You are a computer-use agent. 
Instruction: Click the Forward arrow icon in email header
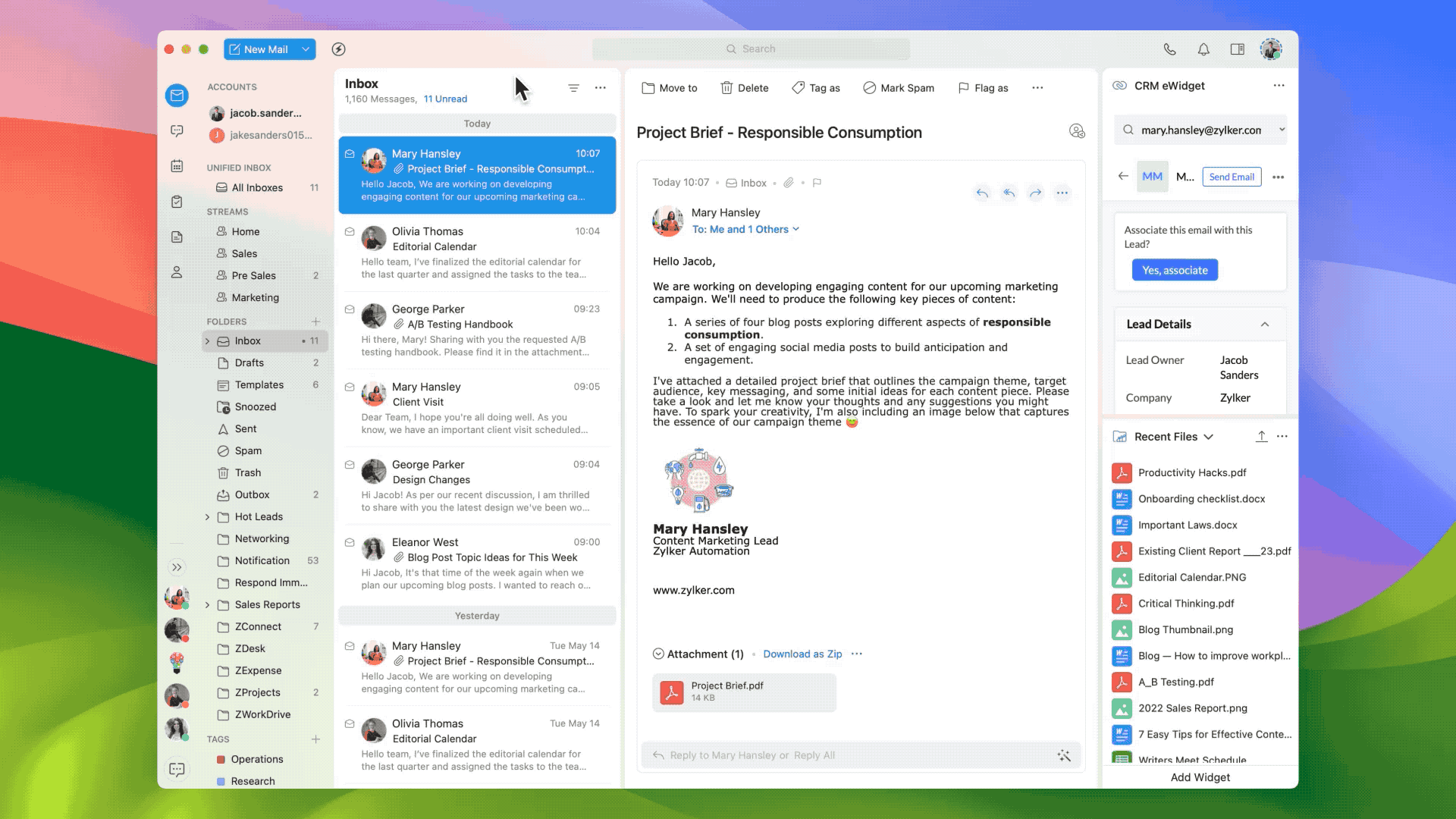1035,193
